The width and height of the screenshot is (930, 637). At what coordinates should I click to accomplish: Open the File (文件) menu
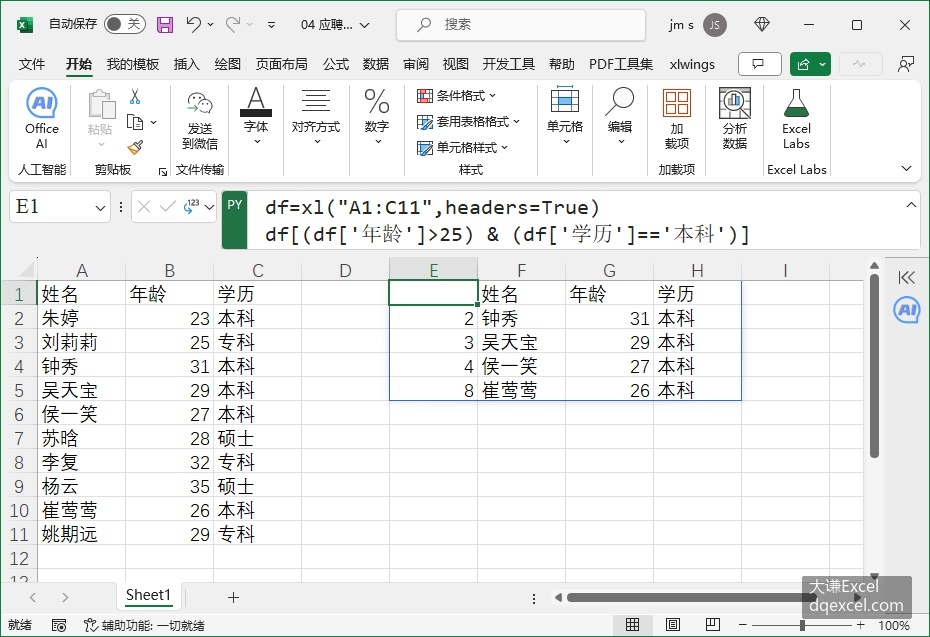[31, 64]
